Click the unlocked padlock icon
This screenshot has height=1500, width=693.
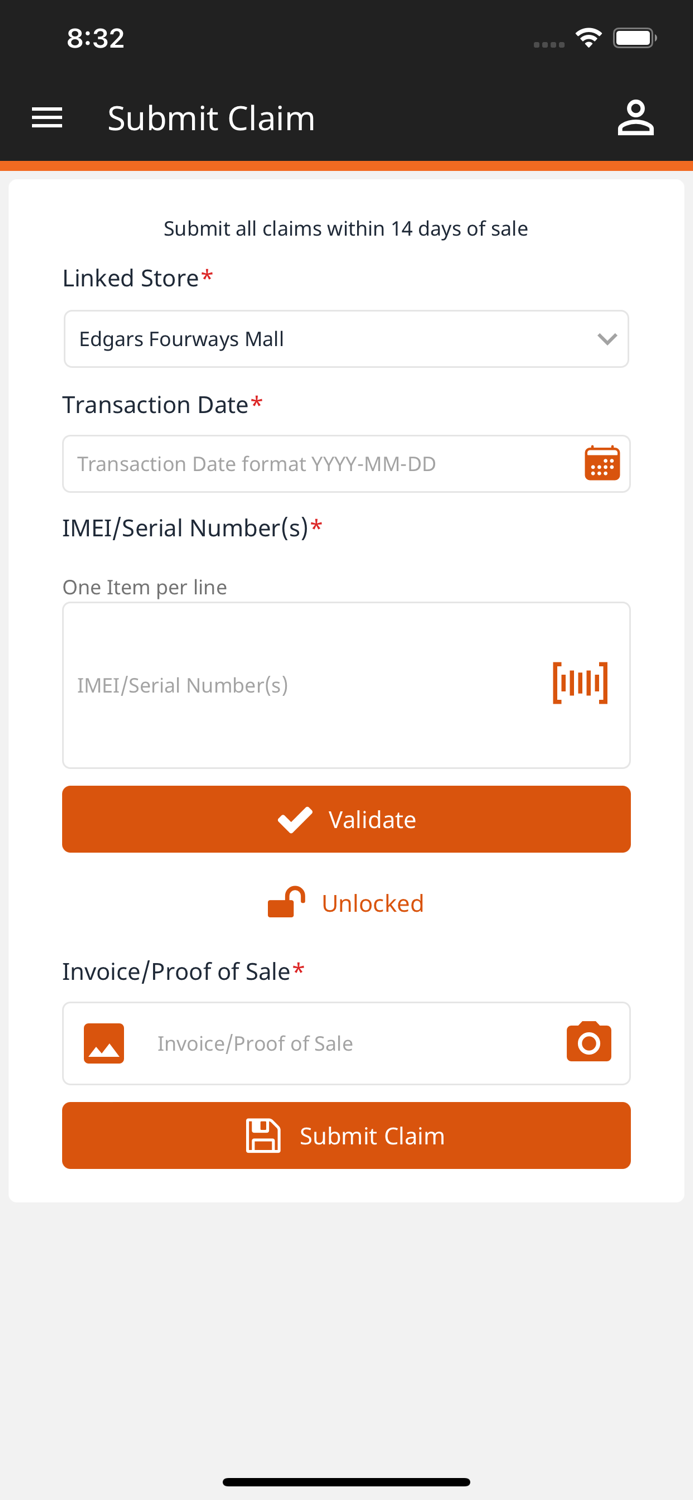285,900
